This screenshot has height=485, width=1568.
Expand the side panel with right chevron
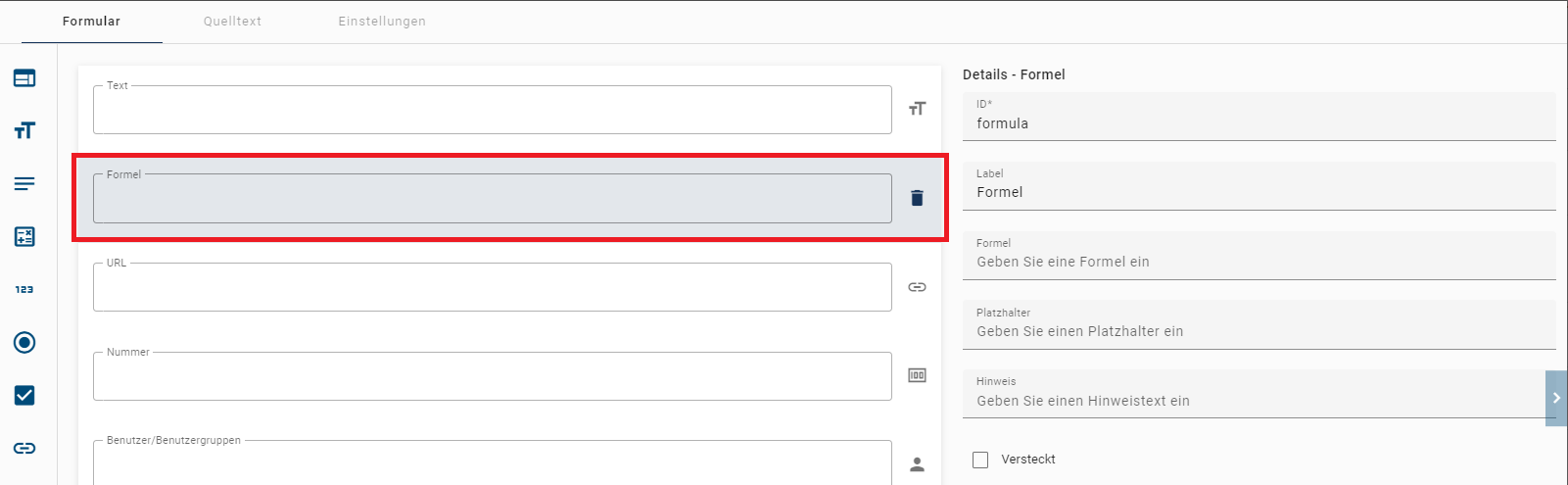pyautogui.click(x=1556, y=398)
